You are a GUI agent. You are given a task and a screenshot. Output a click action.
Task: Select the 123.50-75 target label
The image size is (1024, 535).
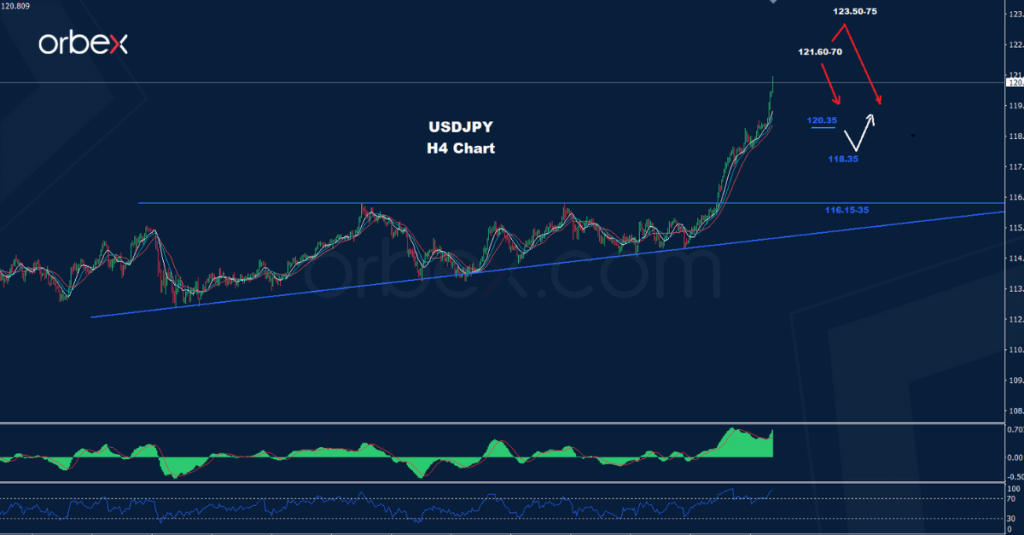855,12
